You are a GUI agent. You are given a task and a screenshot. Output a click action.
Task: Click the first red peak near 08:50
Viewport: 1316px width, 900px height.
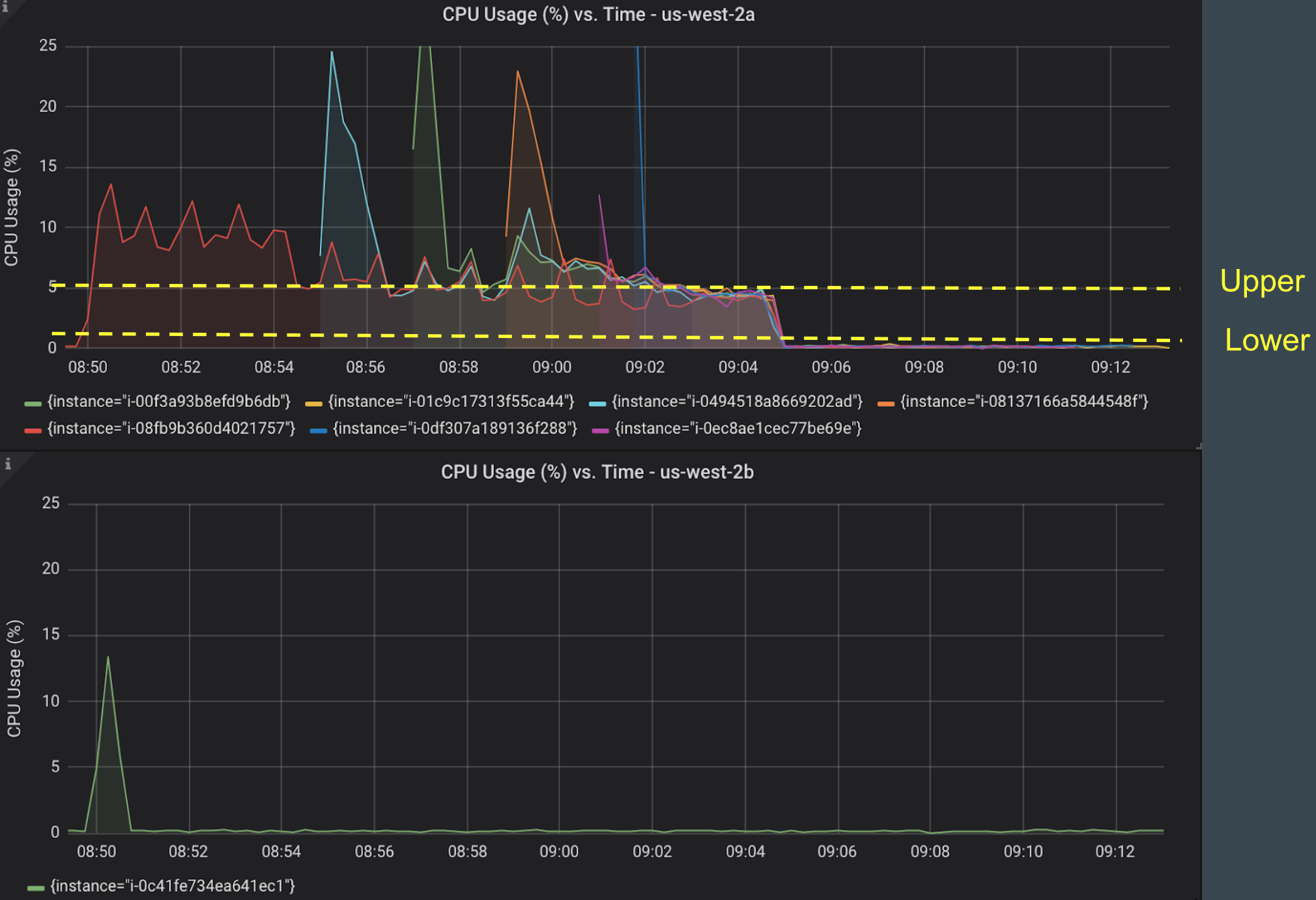point(111,185)
